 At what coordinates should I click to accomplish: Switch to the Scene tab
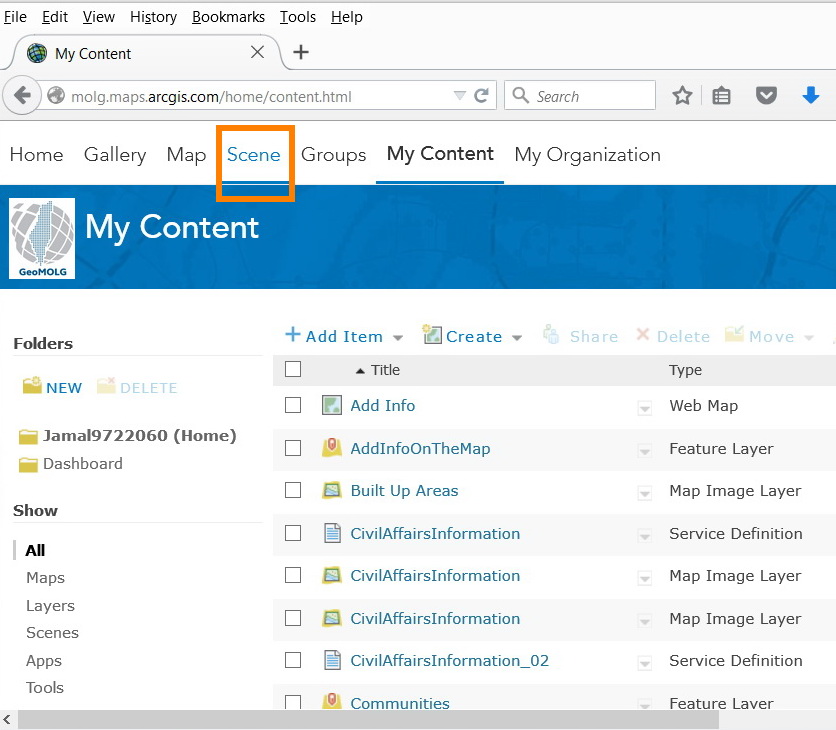[254, 155]
